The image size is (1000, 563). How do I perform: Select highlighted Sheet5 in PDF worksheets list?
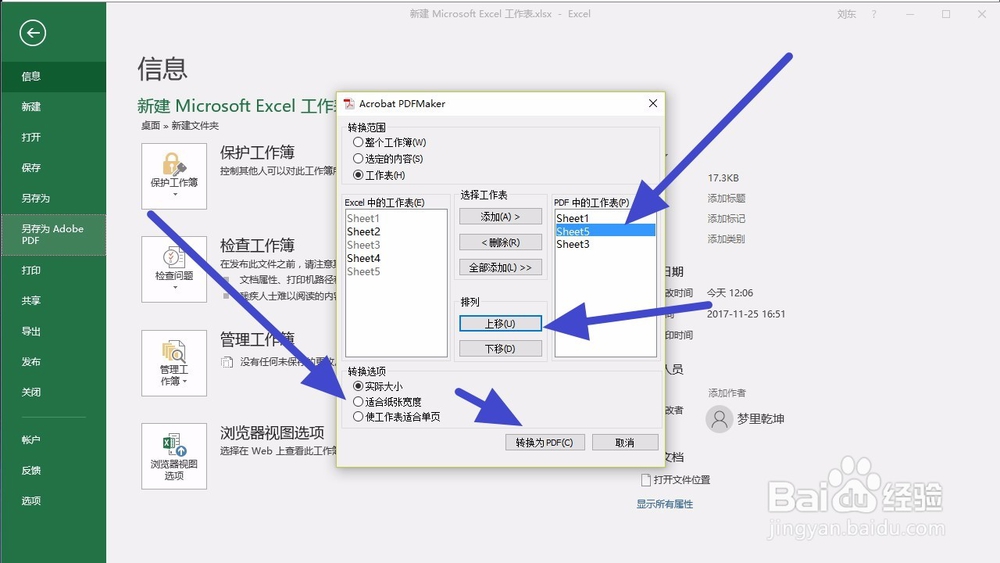click(x=605, y=231)
